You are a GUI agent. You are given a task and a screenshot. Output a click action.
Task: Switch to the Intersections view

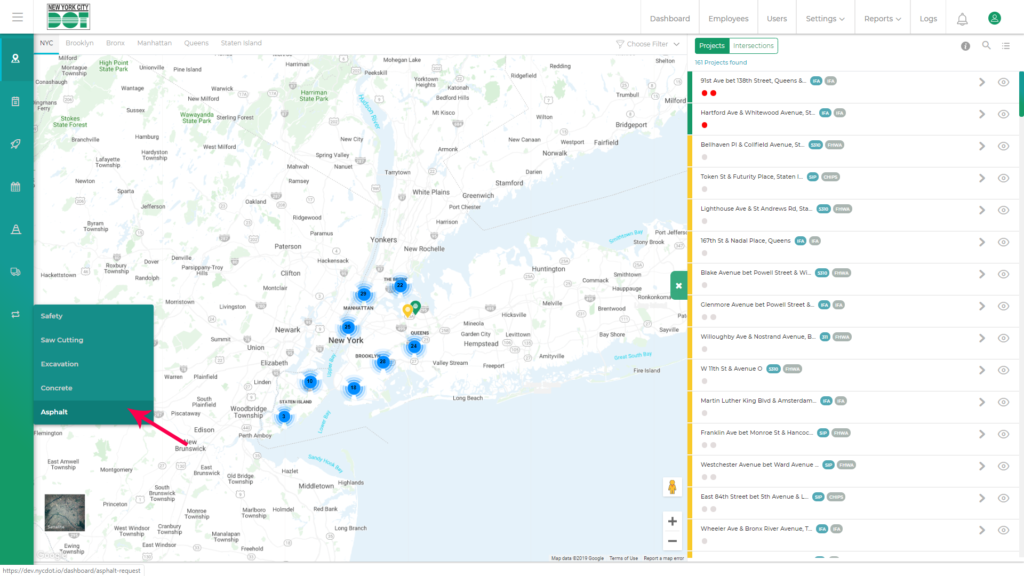(754, 46)
